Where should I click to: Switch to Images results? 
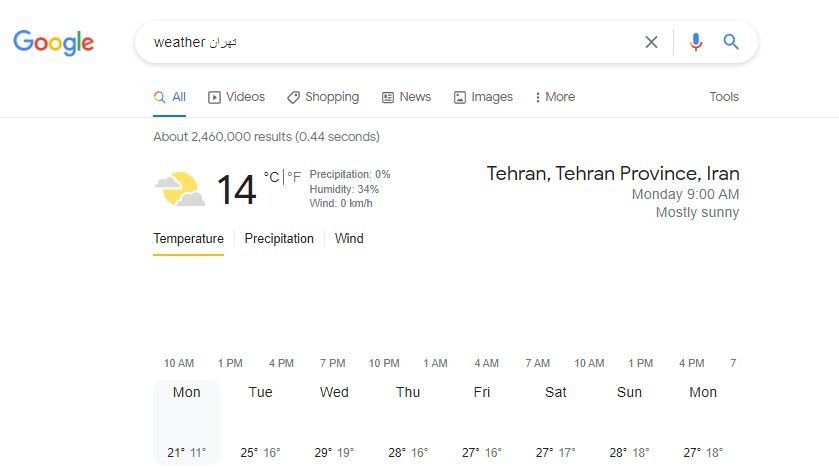tap(483, 97)
